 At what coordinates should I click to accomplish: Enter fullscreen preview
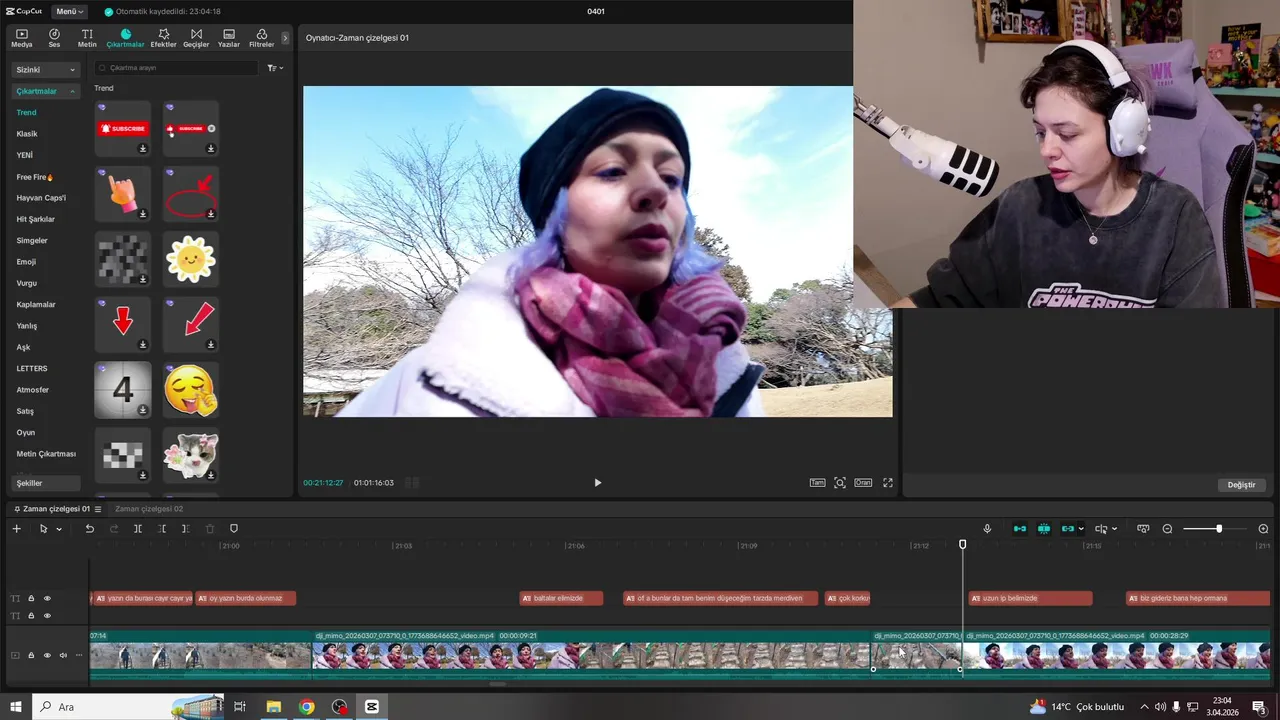[x=887, y=483]
